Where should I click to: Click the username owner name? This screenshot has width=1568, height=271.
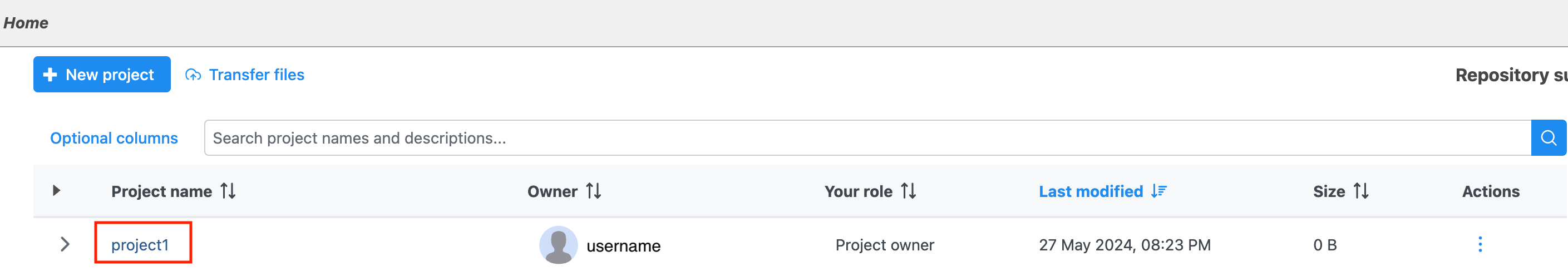[x=623, y=246]
